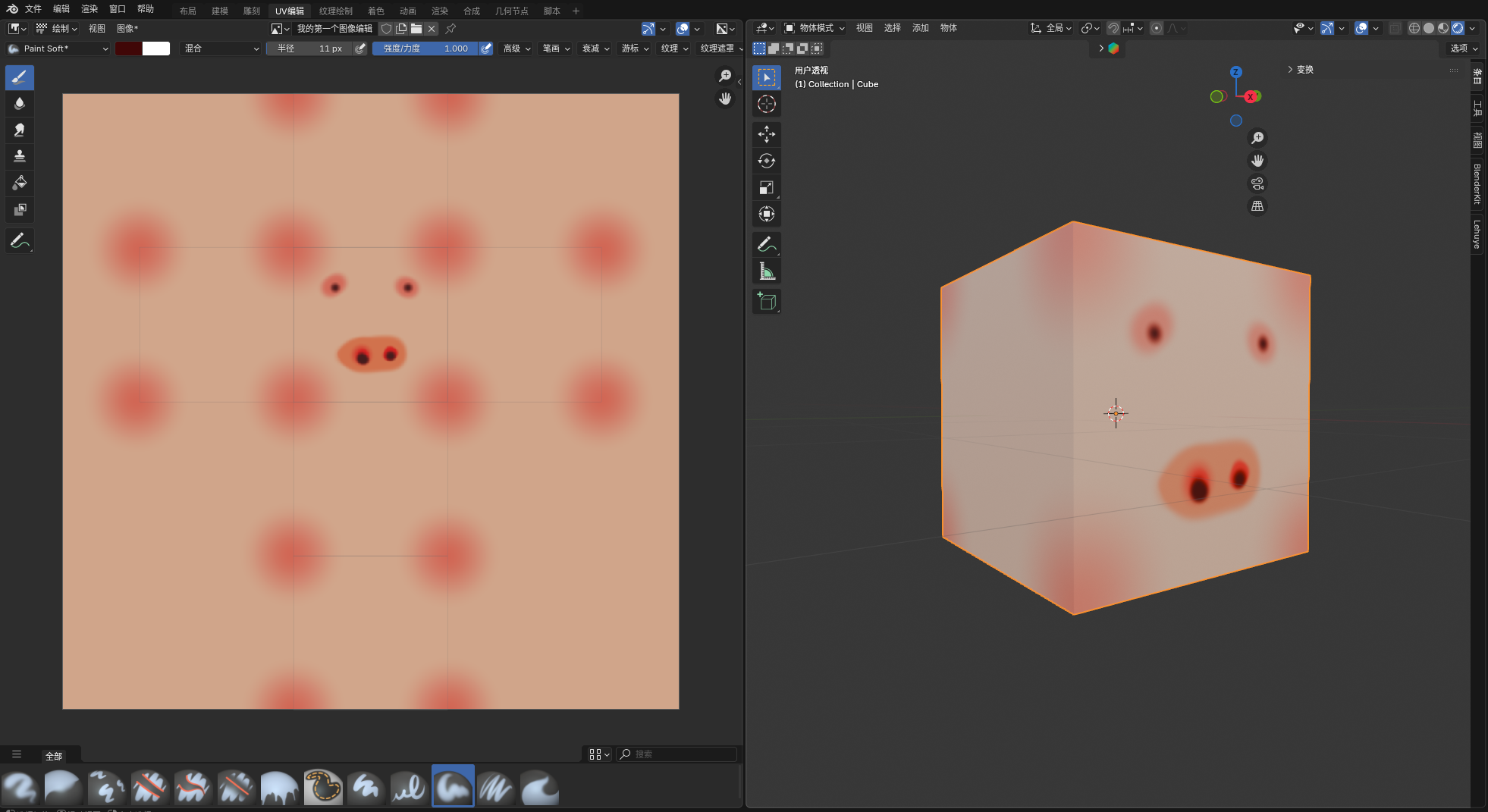The height and width of the screenshot is (812, 1488).
Task: Pick the Measure tool in viewport toolbar
Action: tap(767, 271)
